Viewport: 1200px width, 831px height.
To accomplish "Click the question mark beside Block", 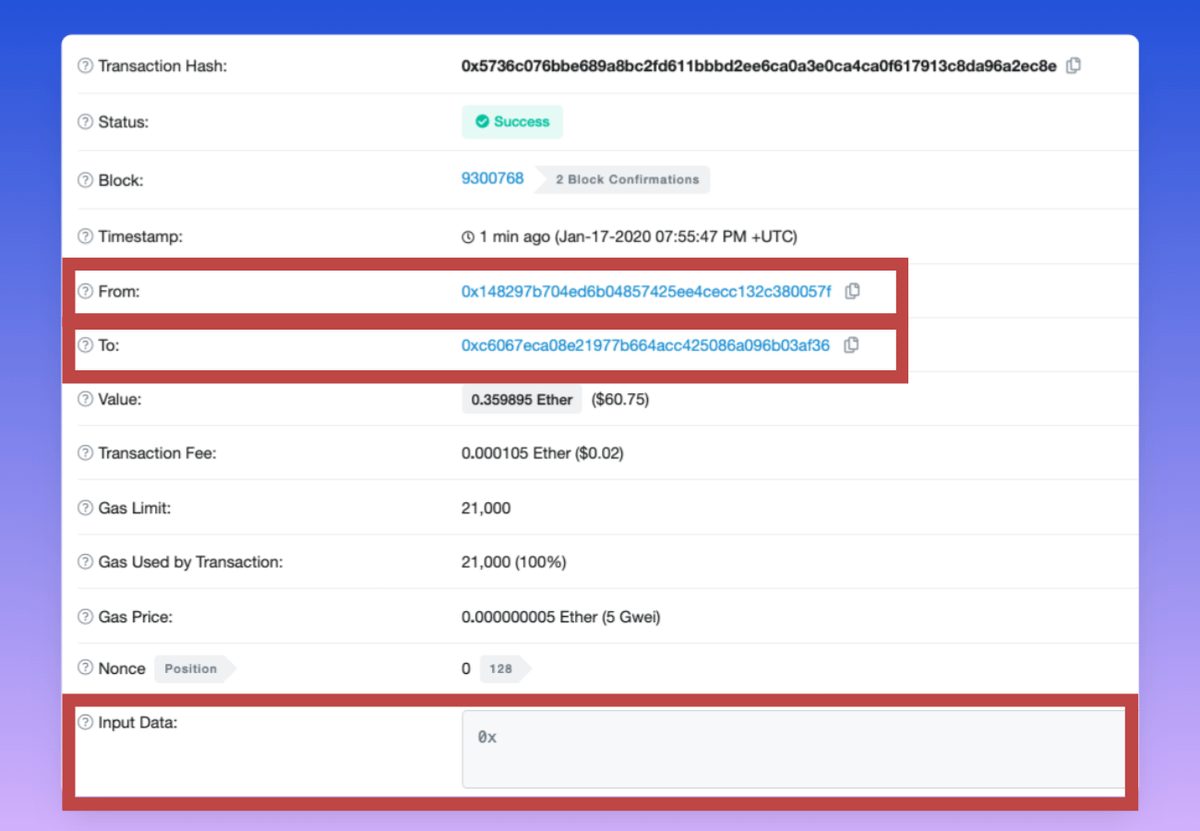I will pos(86,181).
